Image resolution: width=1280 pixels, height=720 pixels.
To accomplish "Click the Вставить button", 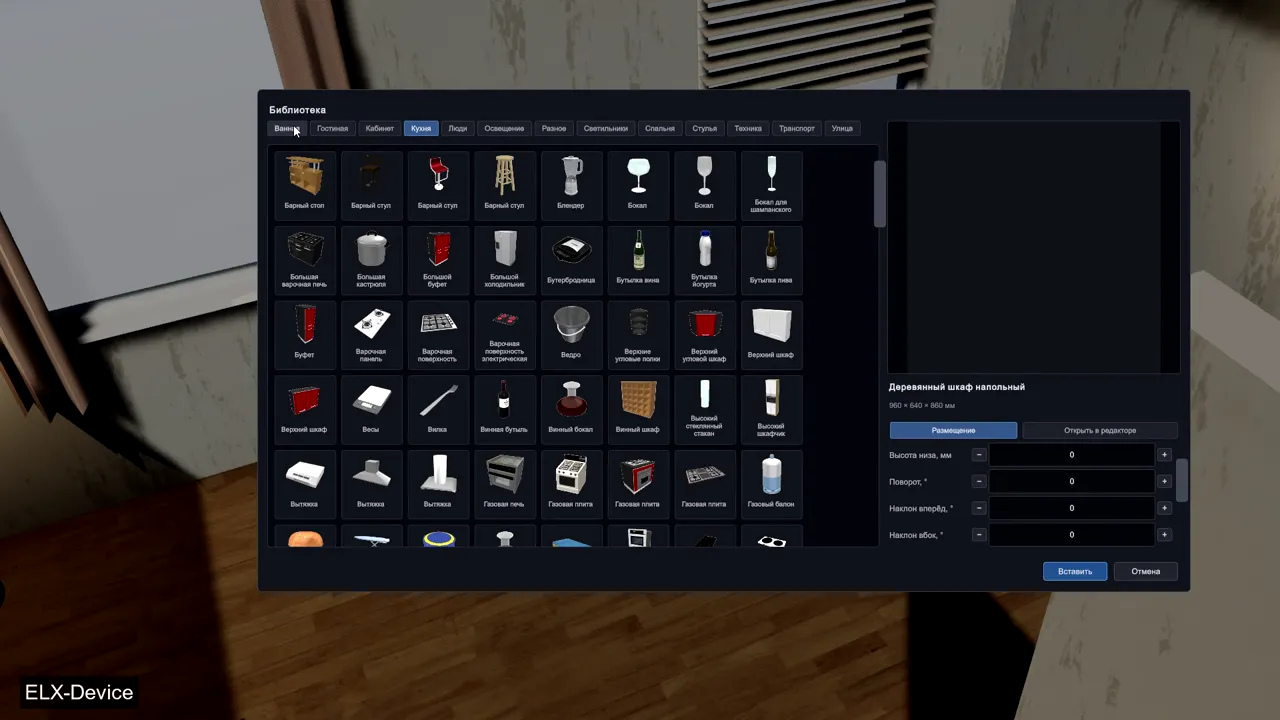I will 1075,571.
